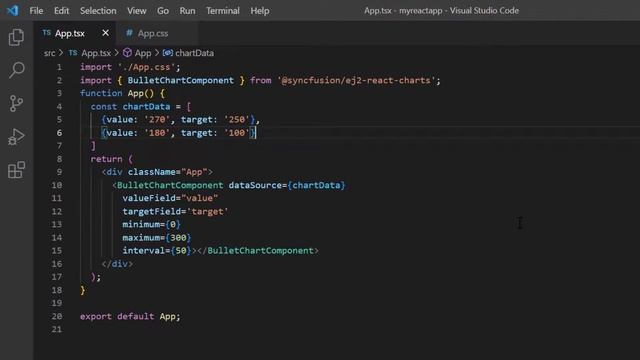
Task: Click the target '250' on line 5
Action: pyautogui.click(x=237, y=120)
